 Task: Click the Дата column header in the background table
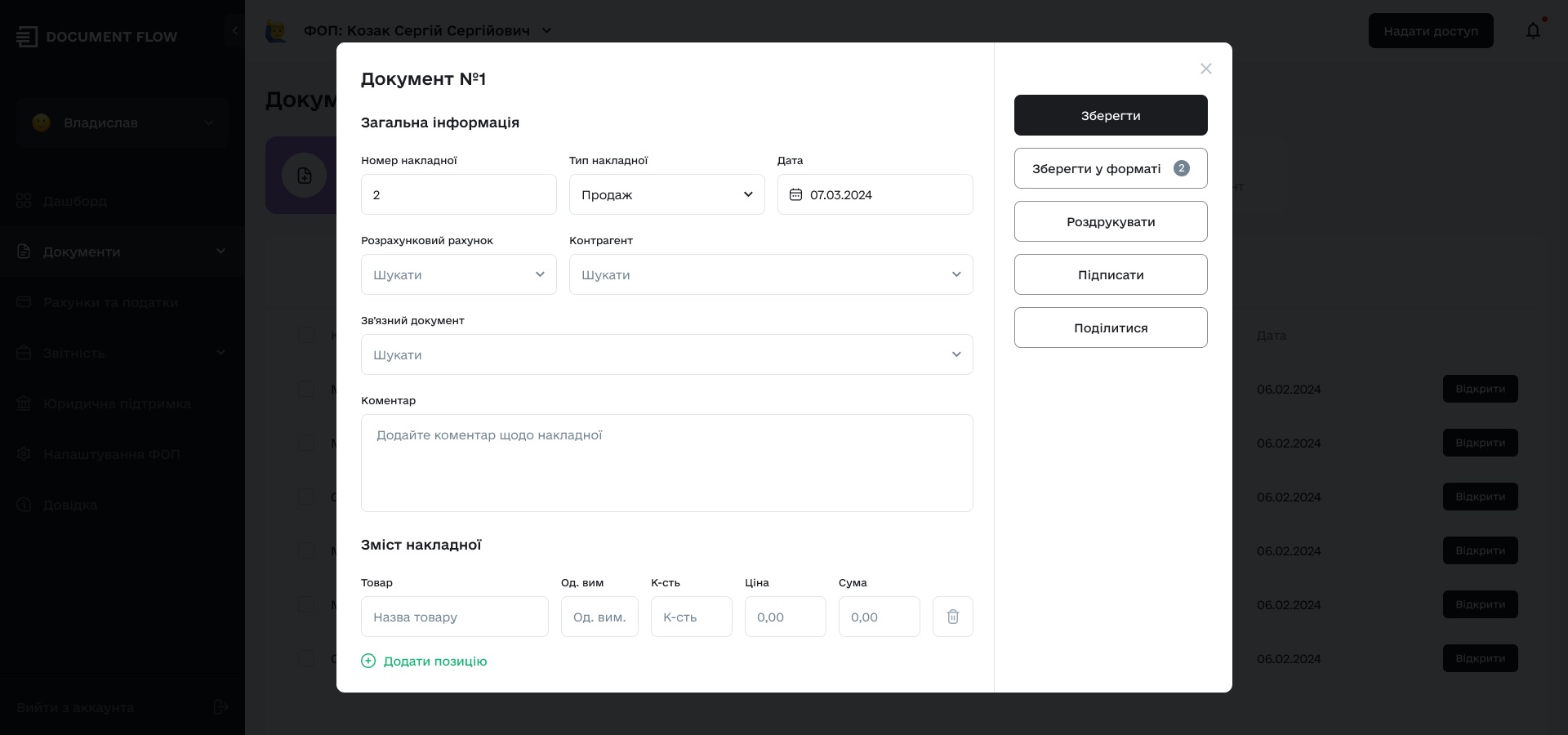pyautogui.click(x=1272, y=335)
